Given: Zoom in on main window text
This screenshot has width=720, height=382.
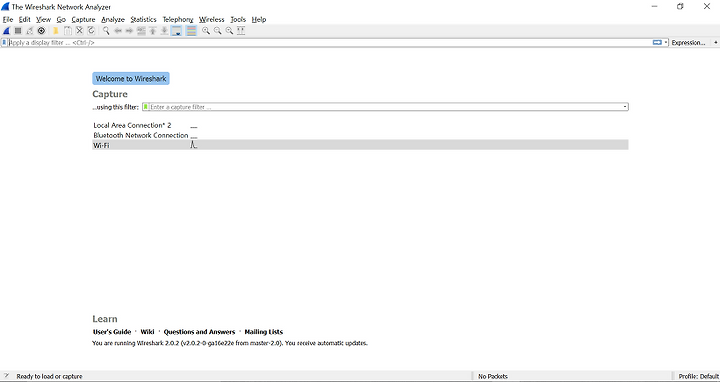Looking at the screenshot, I should (206, 31).
